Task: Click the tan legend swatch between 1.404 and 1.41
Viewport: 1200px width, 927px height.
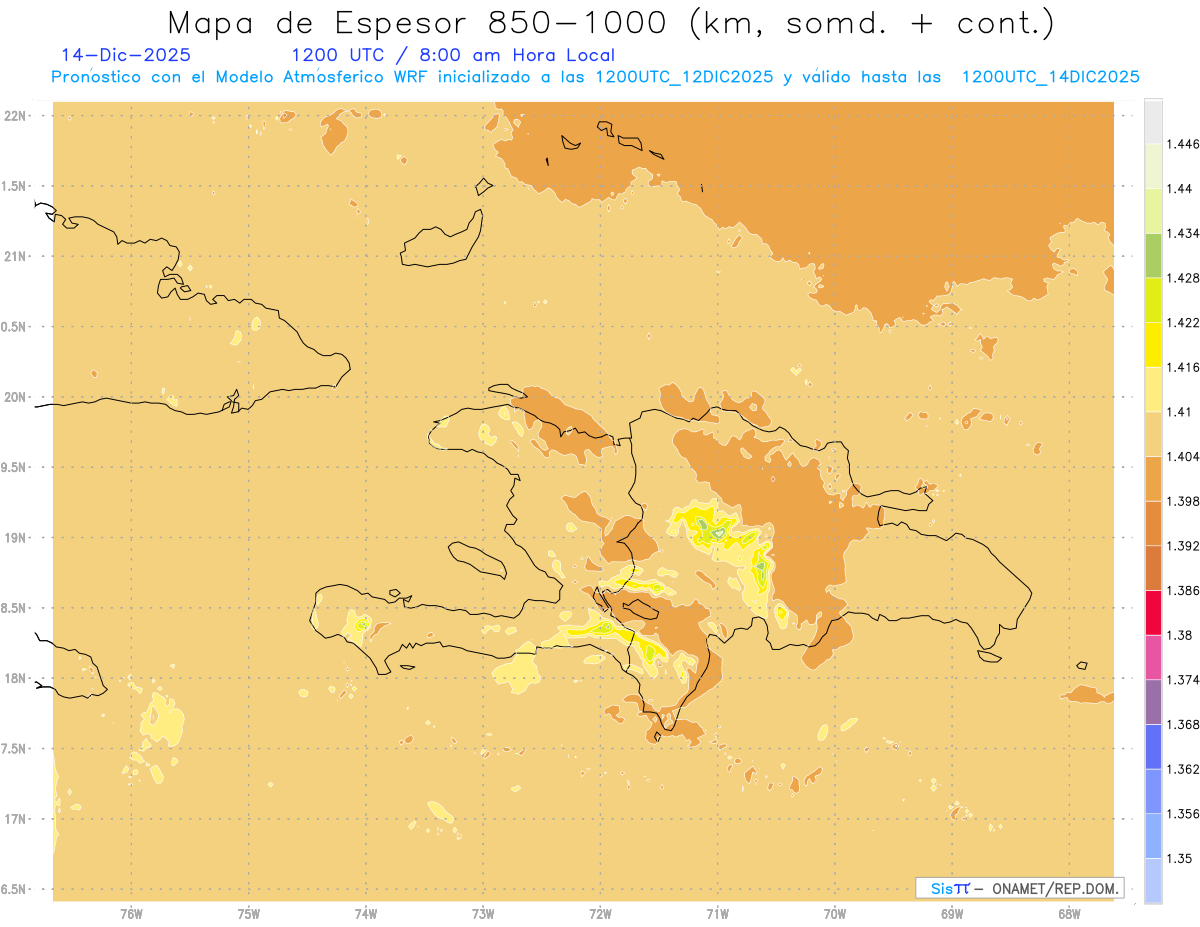Action: pos(1153,433)
